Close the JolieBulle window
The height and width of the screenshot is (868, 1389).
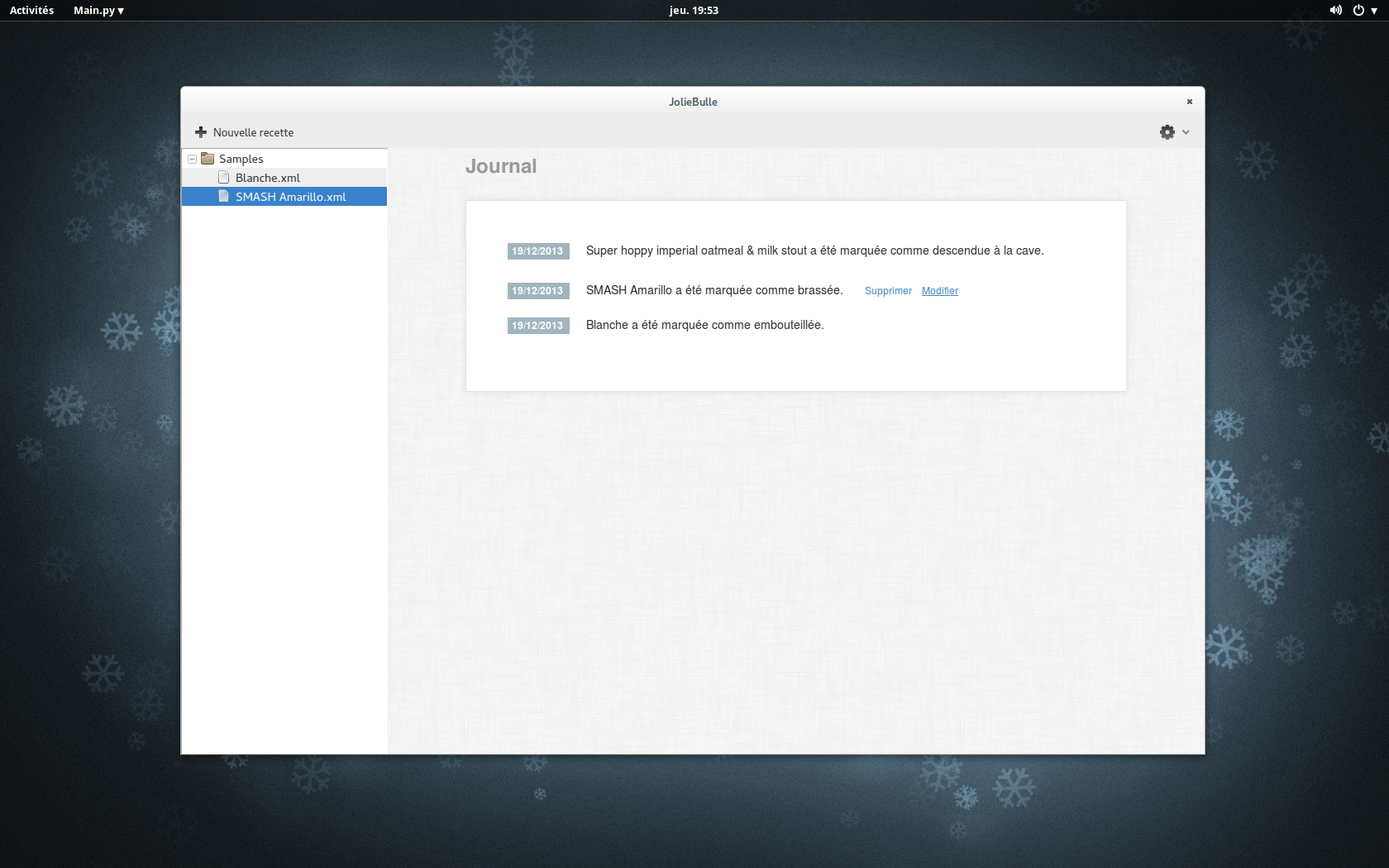pos(1190,102)
